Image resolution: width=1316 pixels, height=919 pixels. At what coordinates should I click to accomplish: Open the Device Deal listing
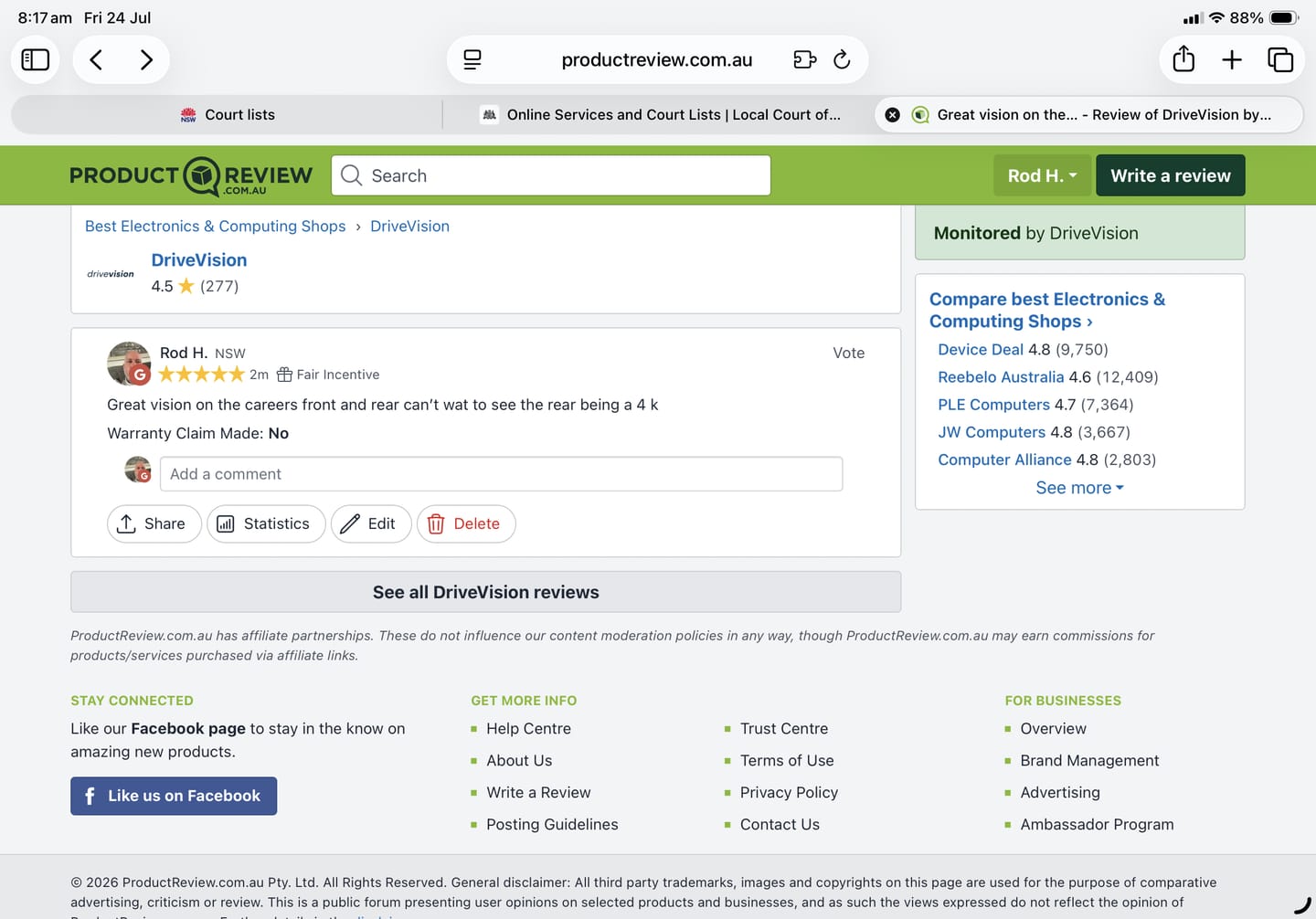coord(981,350)
